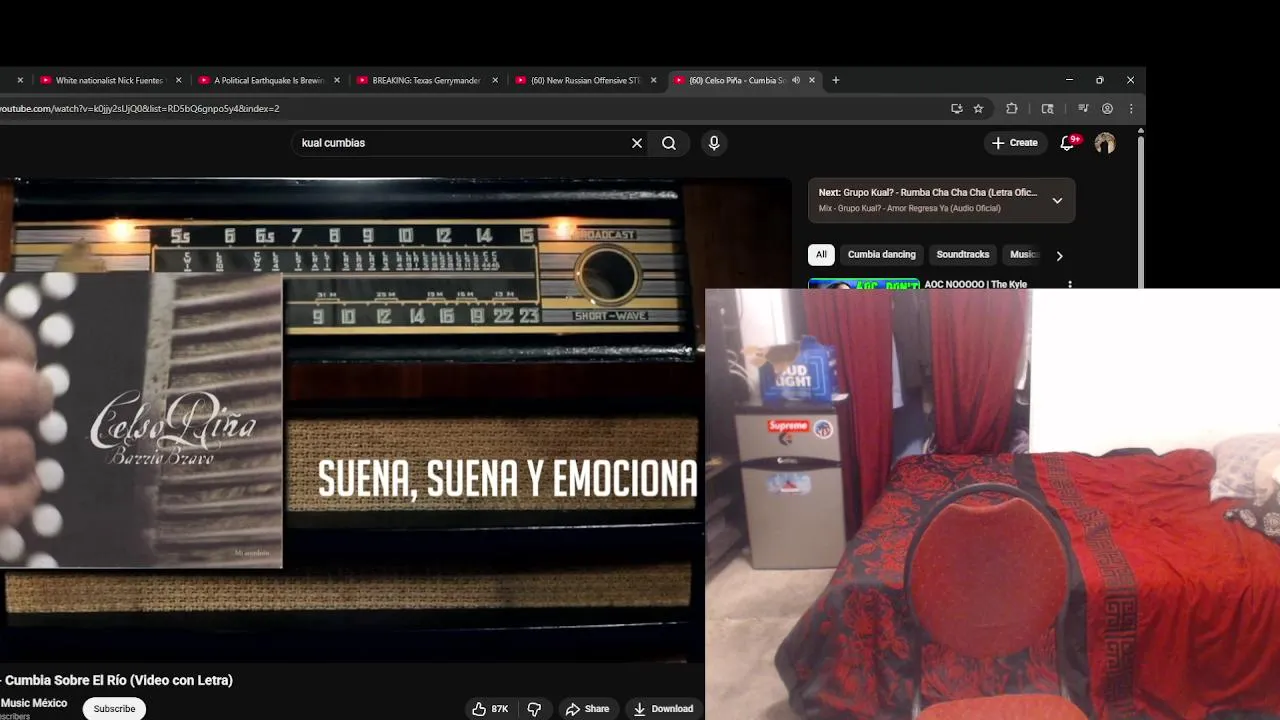Screen dimensions: 1280x720
Task: Close the BREAKING: Texas Gerrymander tab
Action: pos(495,80)
